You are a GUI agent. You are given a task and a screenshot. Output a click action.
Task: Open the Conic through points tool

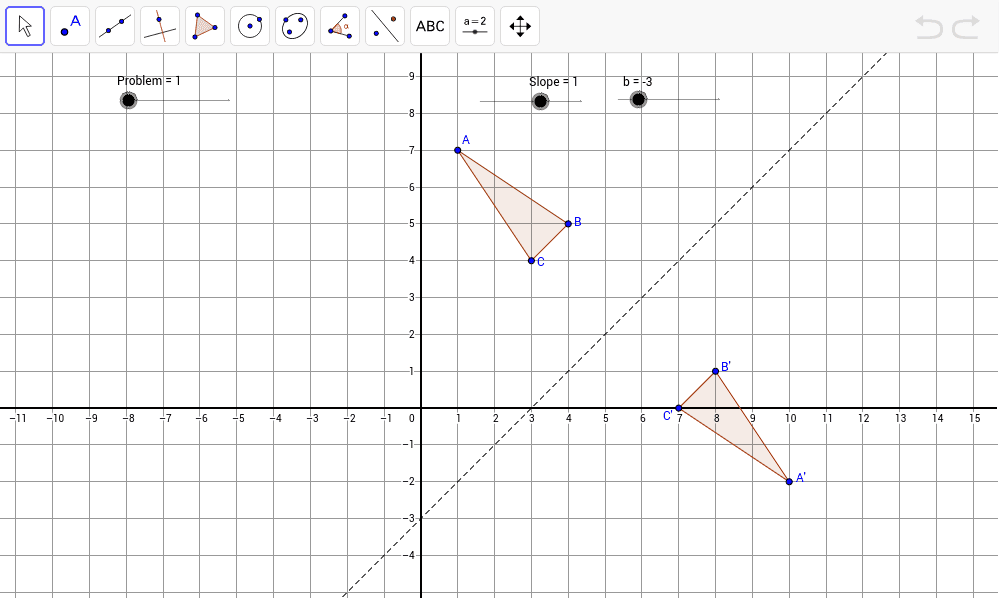294,25
